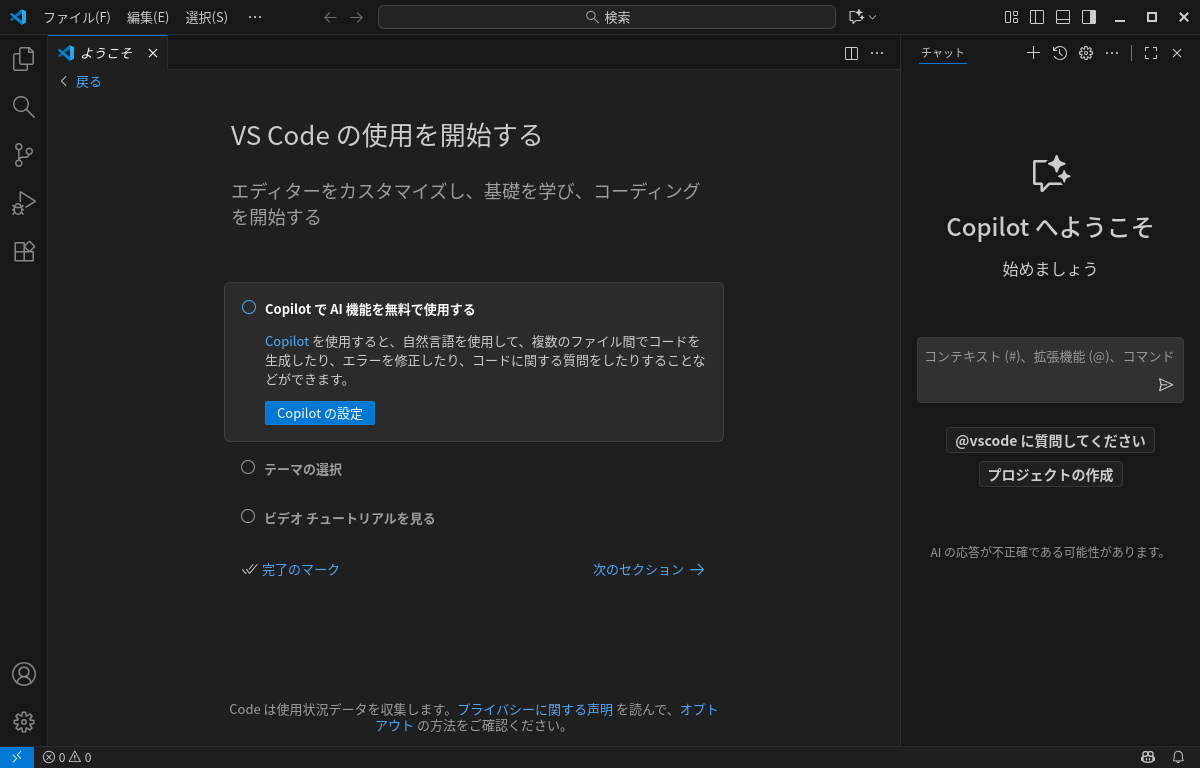Image resolution: width=1200 pixels, height=768 pixels.
Task: Toggle the primary side bar layout icon
Action: point(1037,17)
